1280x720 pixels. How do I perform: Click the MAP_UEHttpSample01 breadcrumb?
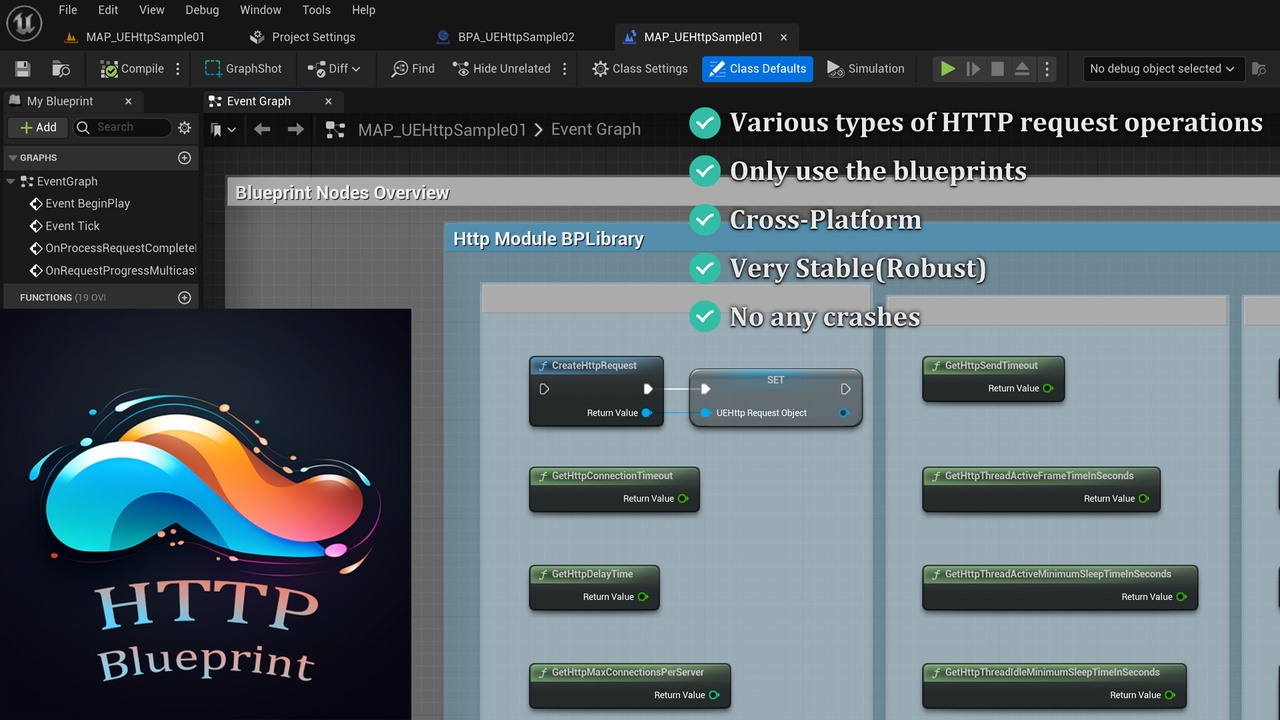[x=442, y=130]
